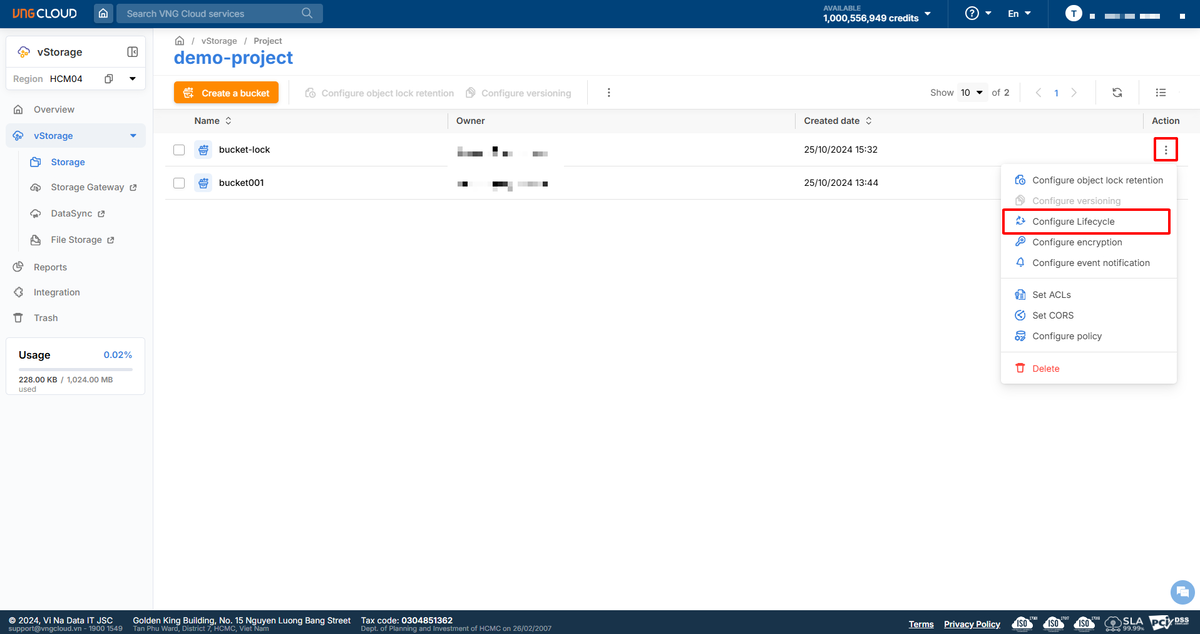This screenshot has width=1200, height=634.
Task: Open the chat support bubble
Action: coord(1182,591)
